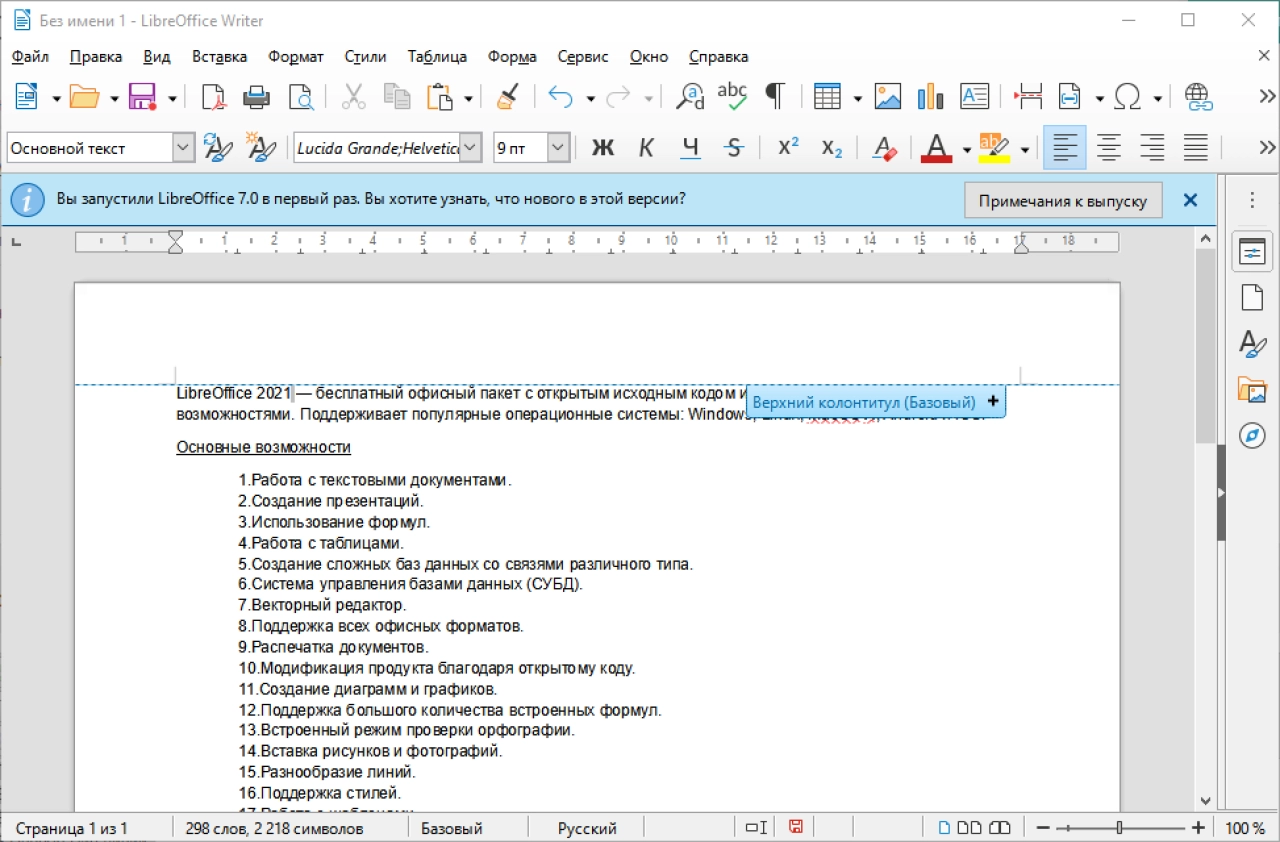1280x842 pixels.
Task: Expand Undo history dropdown arrow
Action: (590, 98)
